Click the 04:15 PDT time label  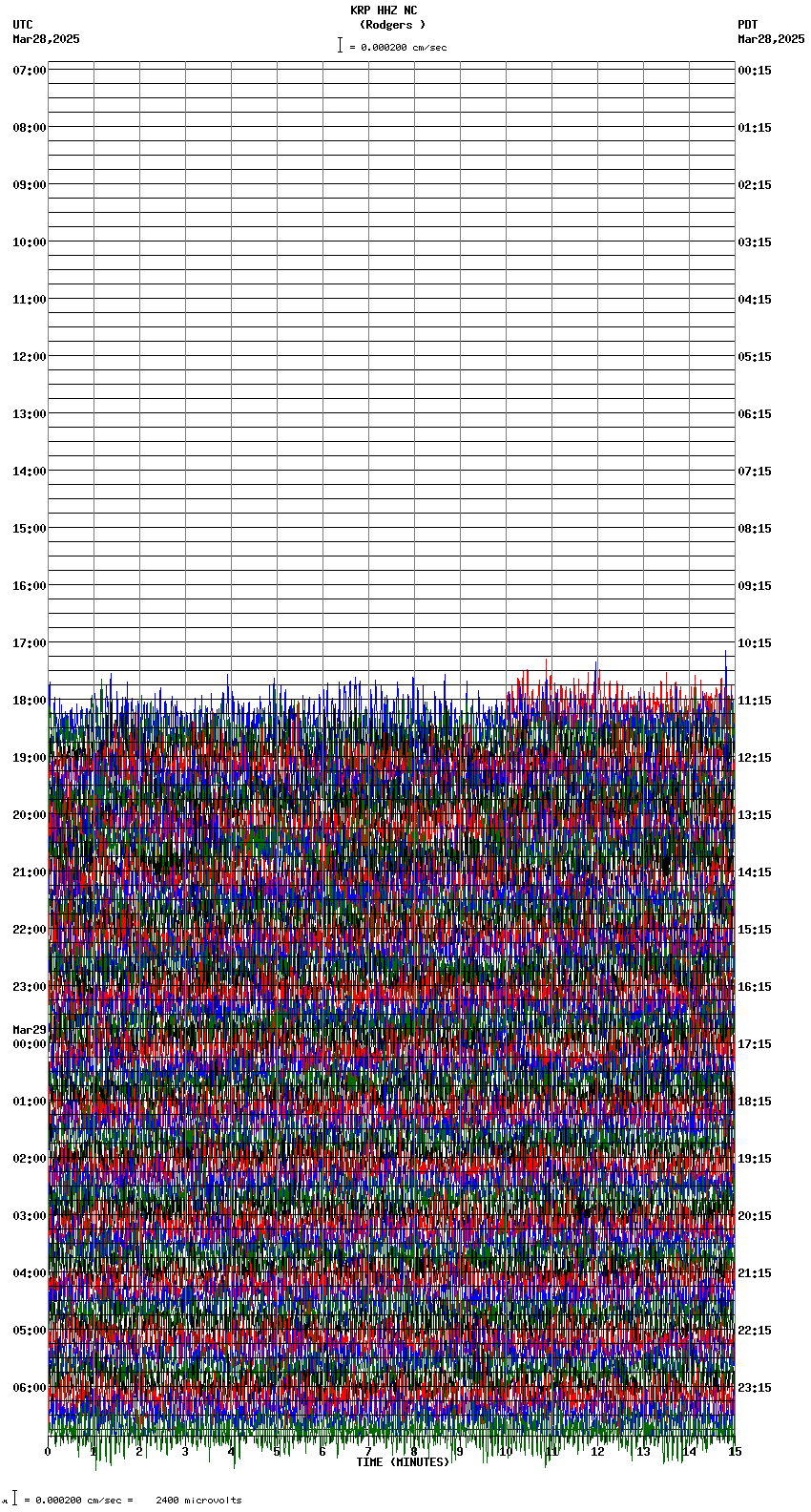pos(755,300)
